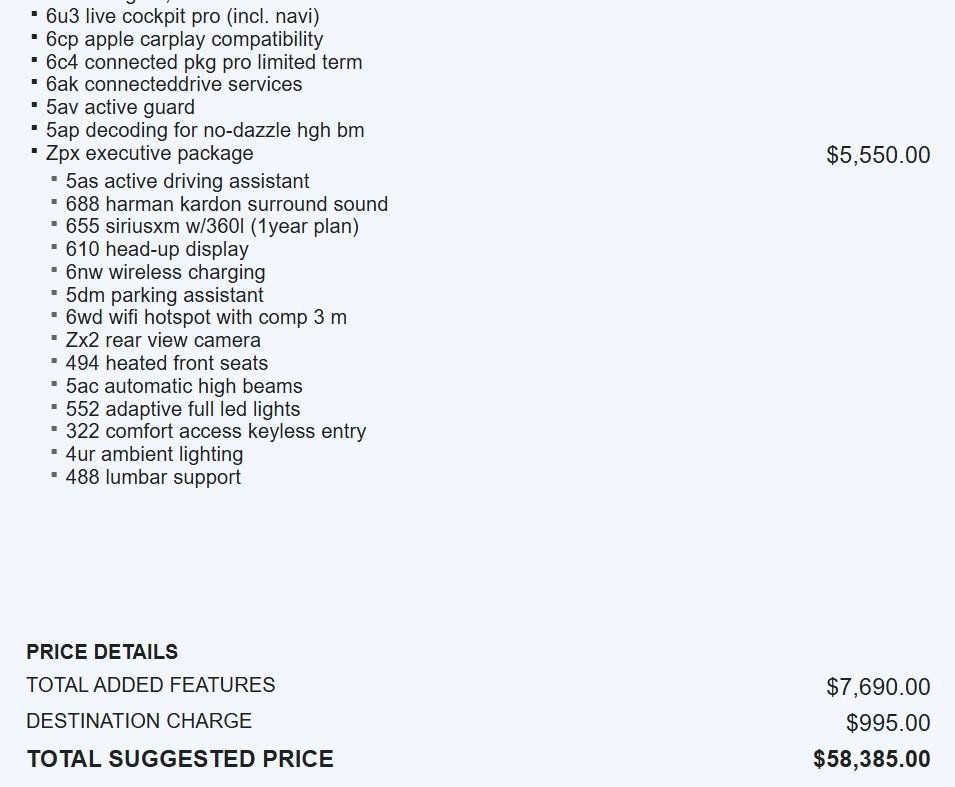Viewport: 955px width, 787px height.
Task: Select the 5av active guard entry
Action: click(120, 107)
